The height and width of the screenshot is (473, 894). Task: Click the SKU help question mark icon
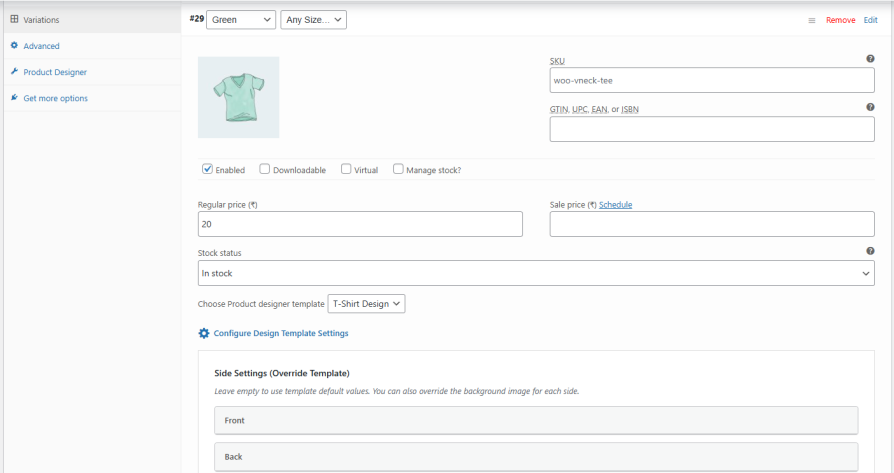point(870,59)
